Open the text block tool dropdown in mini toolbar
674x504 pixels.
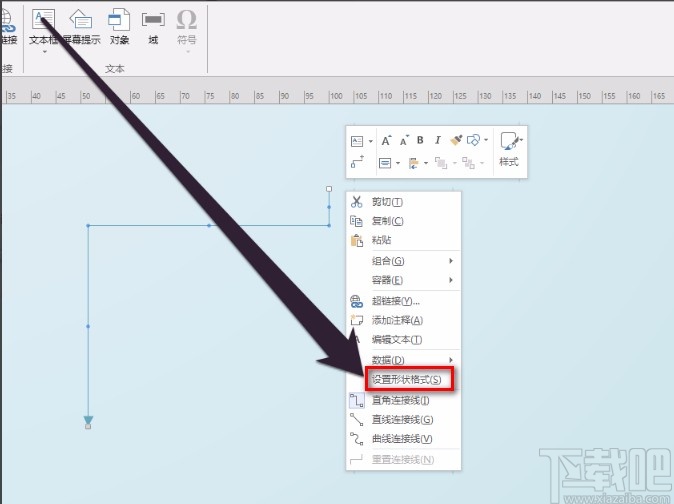click(x=371, y=141)
